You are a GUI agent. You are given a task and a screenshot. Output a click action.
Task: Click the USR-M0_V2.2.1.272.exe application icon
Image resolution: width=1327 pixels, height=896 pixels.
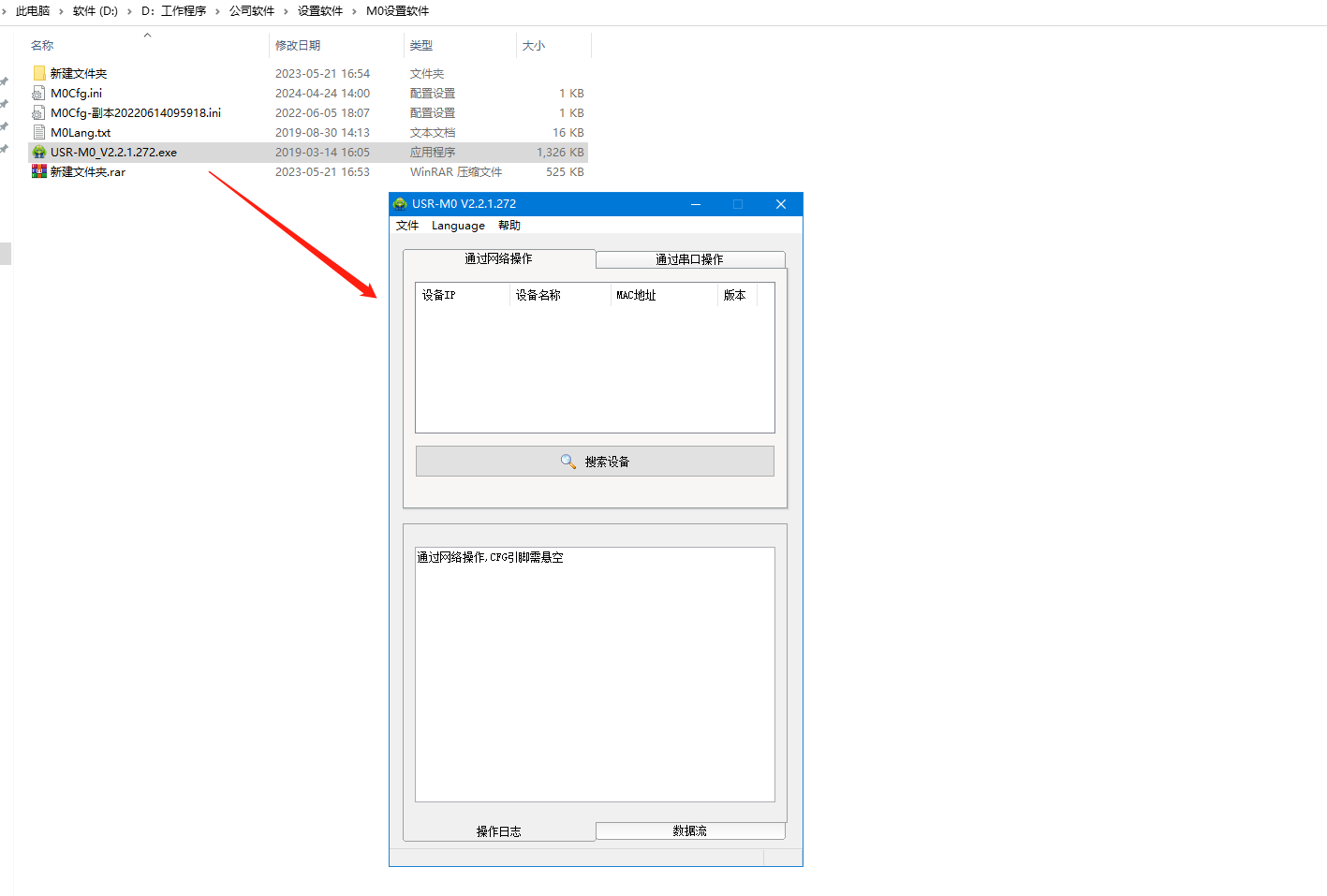click(x=39, y=152)
